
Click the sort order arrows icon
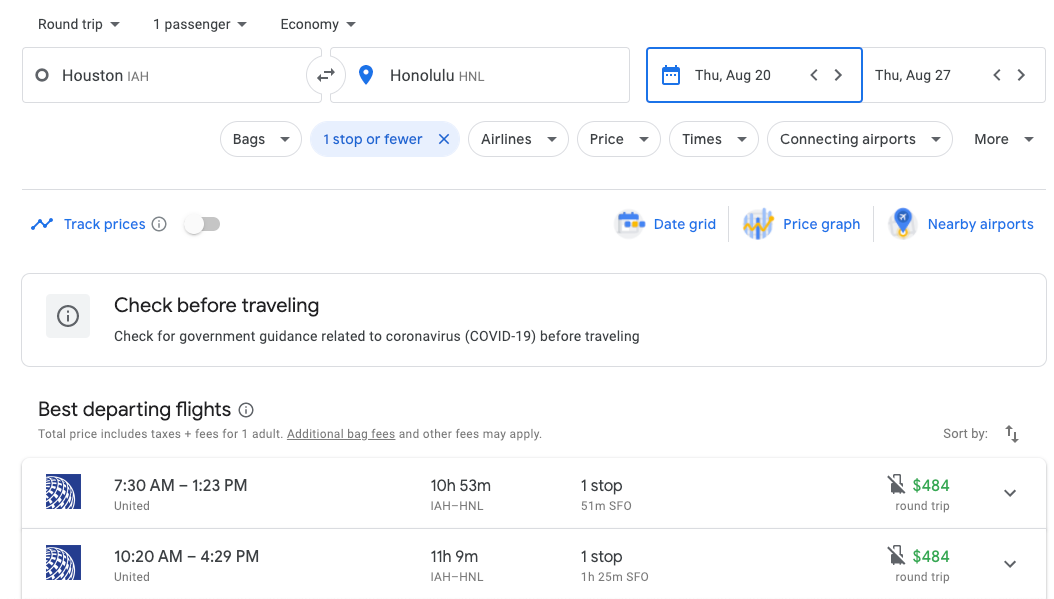tap(1012, 434)
